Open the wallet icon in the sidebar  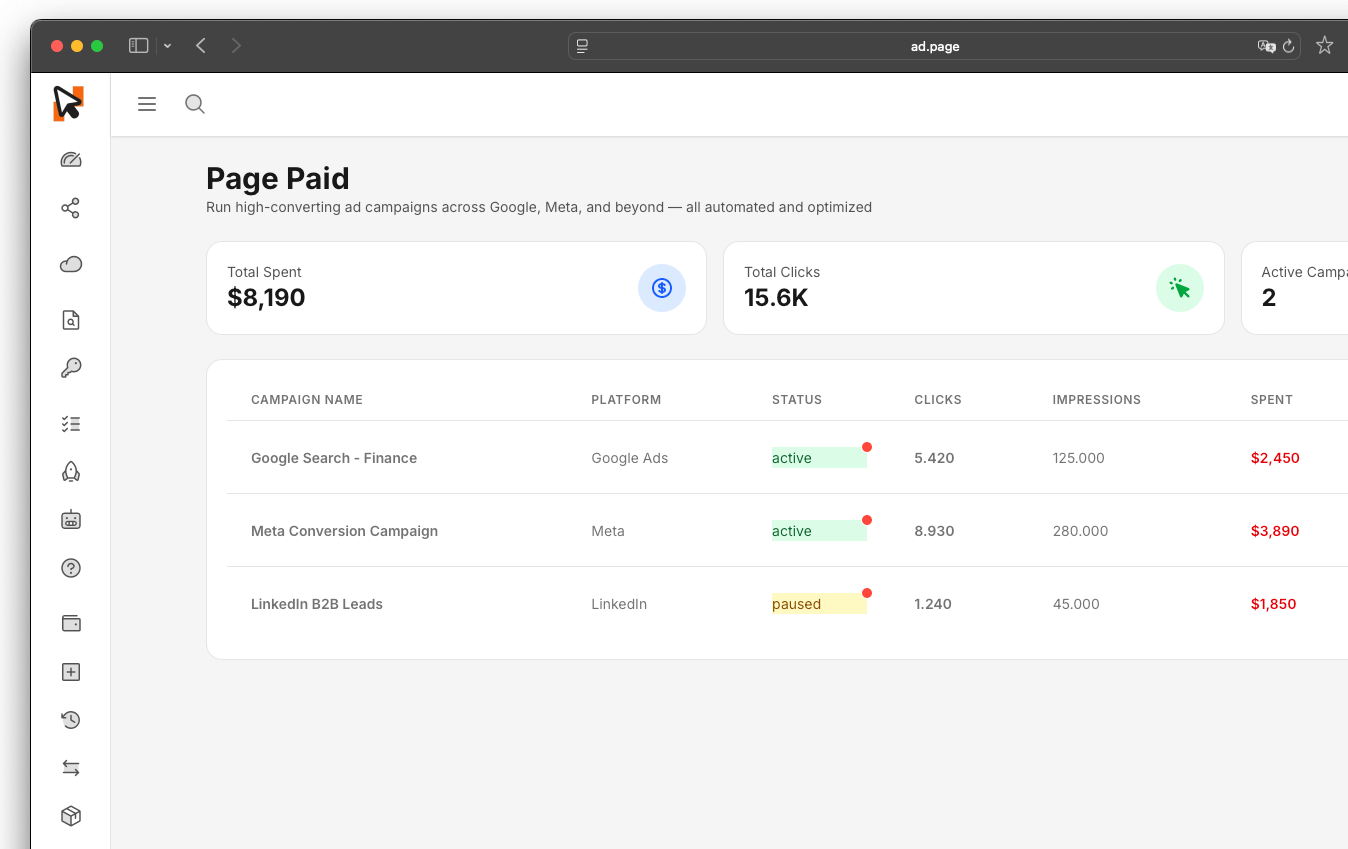[71, 624]
